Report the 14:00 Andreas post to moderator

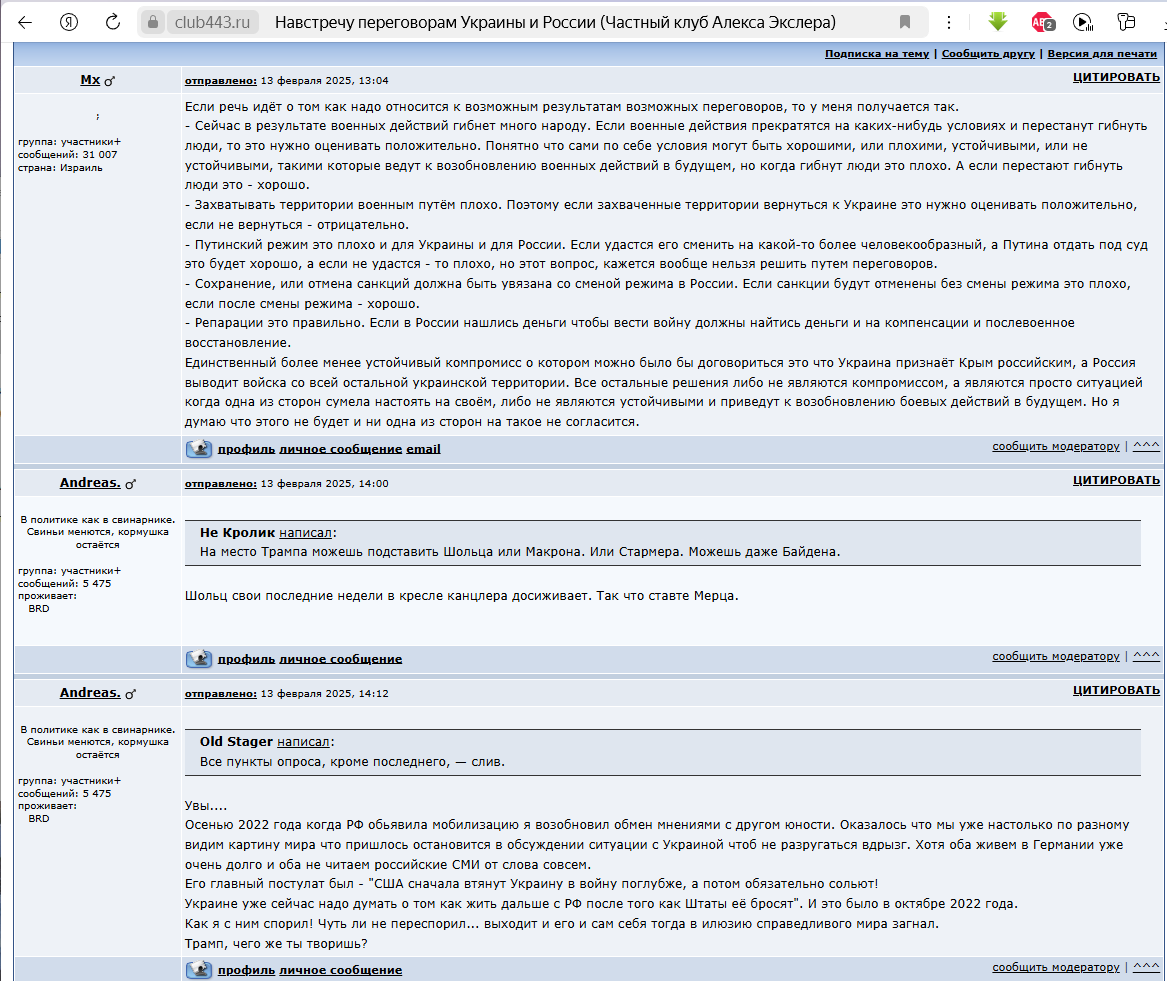click(1055, 657)
